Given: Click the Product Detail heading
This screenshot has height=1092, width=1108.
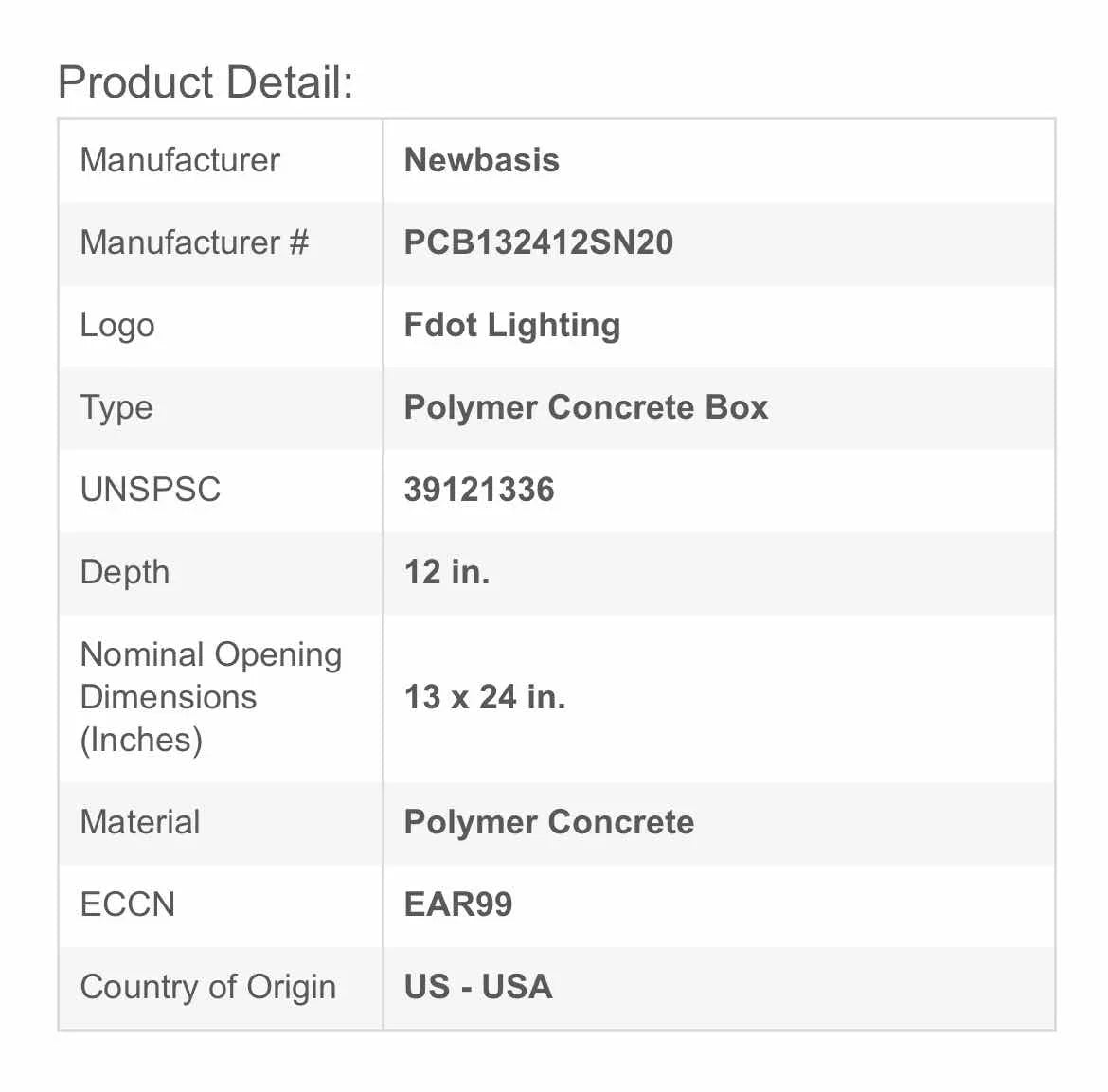Looking at the screenshot, I should click(205, 82).
